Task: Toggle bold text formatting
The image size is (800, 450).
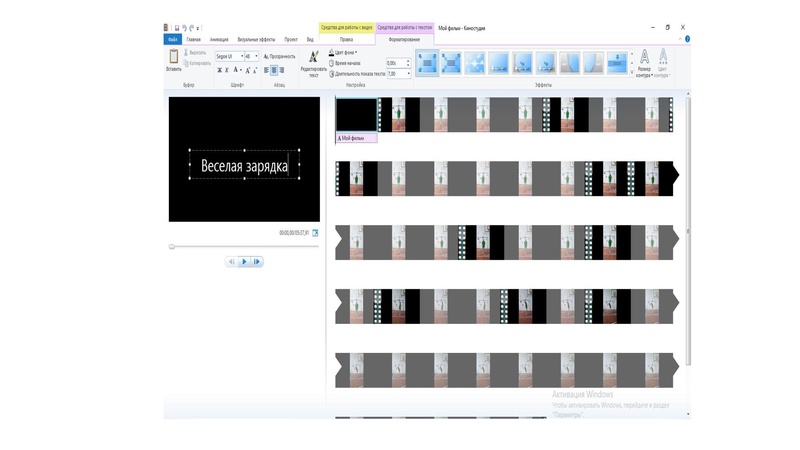Action: pos(220,71)
